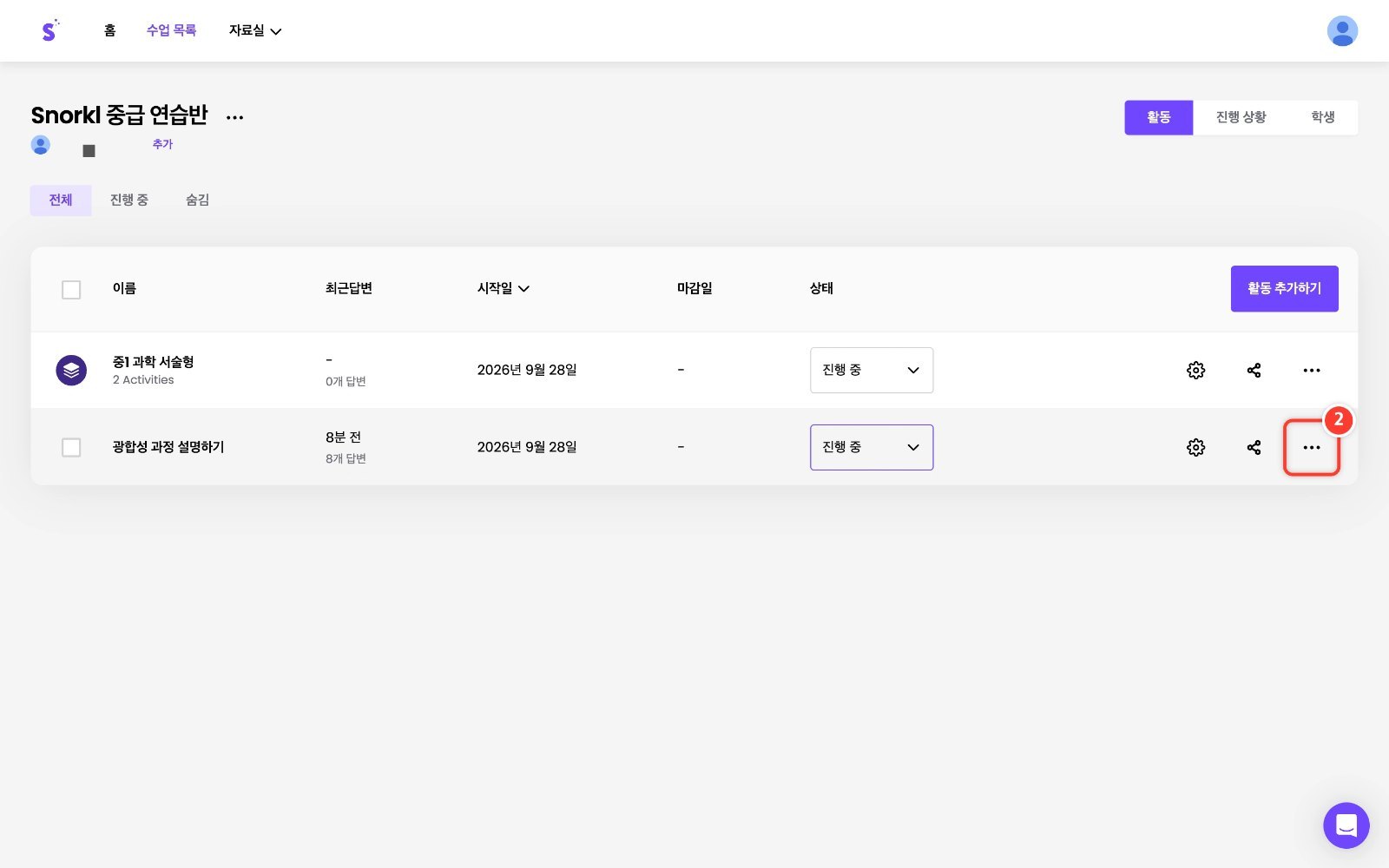Open the user profile avatar menu
The width and height of the screenshot is (1389, 868).
1342,31
